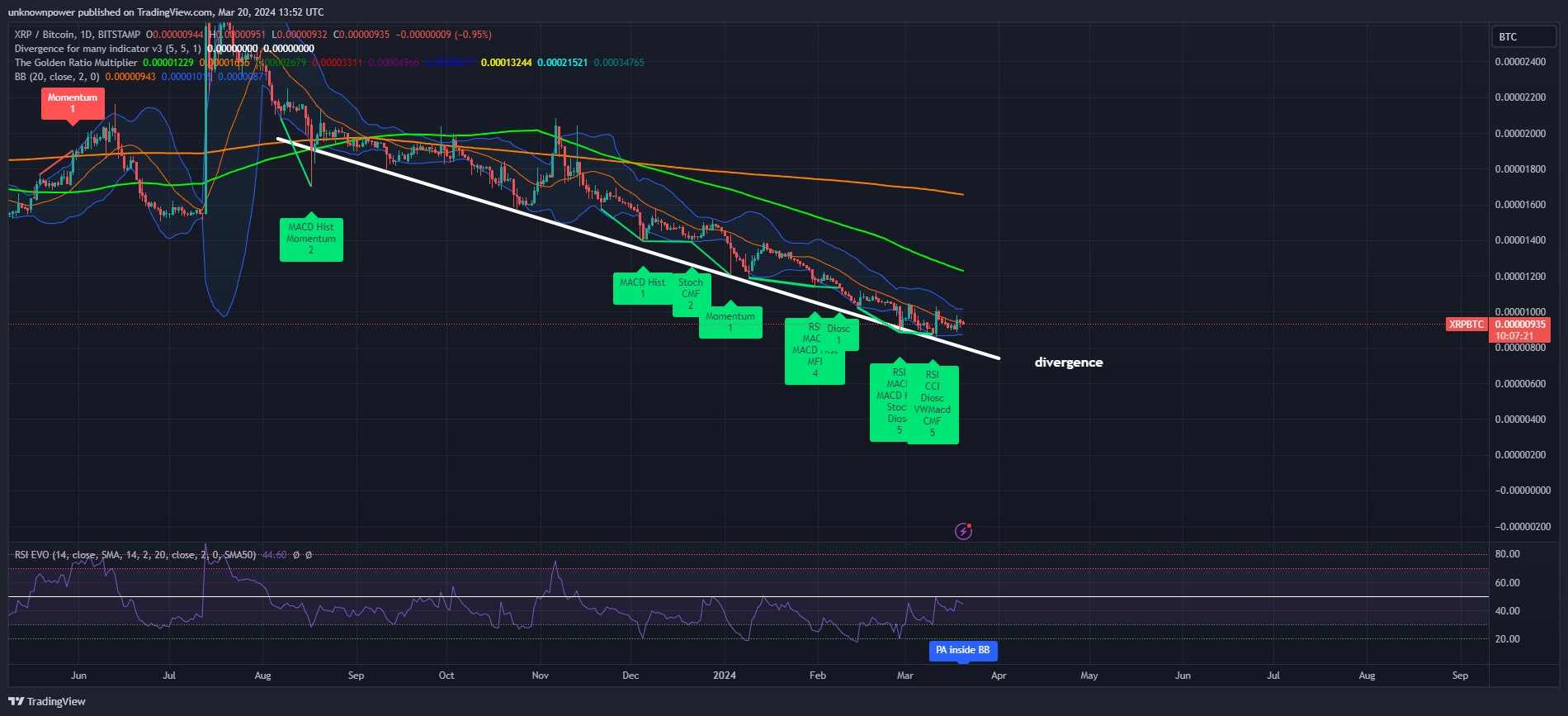The height and width of the screenshot is (716, 1568).
Task: Click the Mar label on the time axis
Action: pyautogui.click(x=905, y=676)
